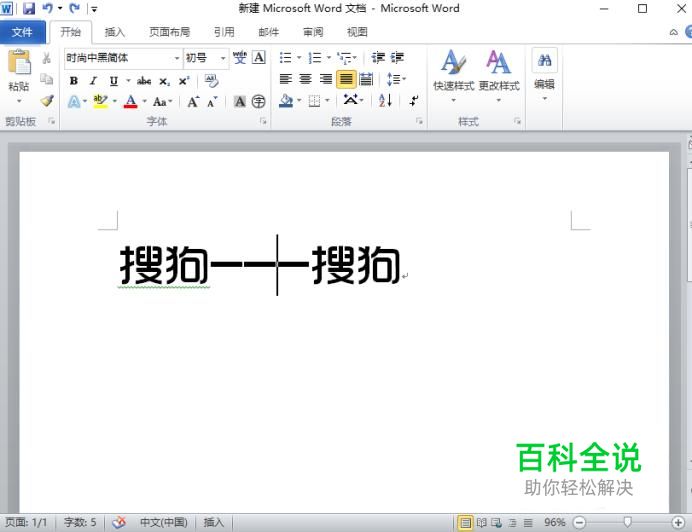The width and height of the screenshot is (692, 532).
Task: Click the Paste clipboard icon
Action: pyautogui.click(x=19, y=62)
